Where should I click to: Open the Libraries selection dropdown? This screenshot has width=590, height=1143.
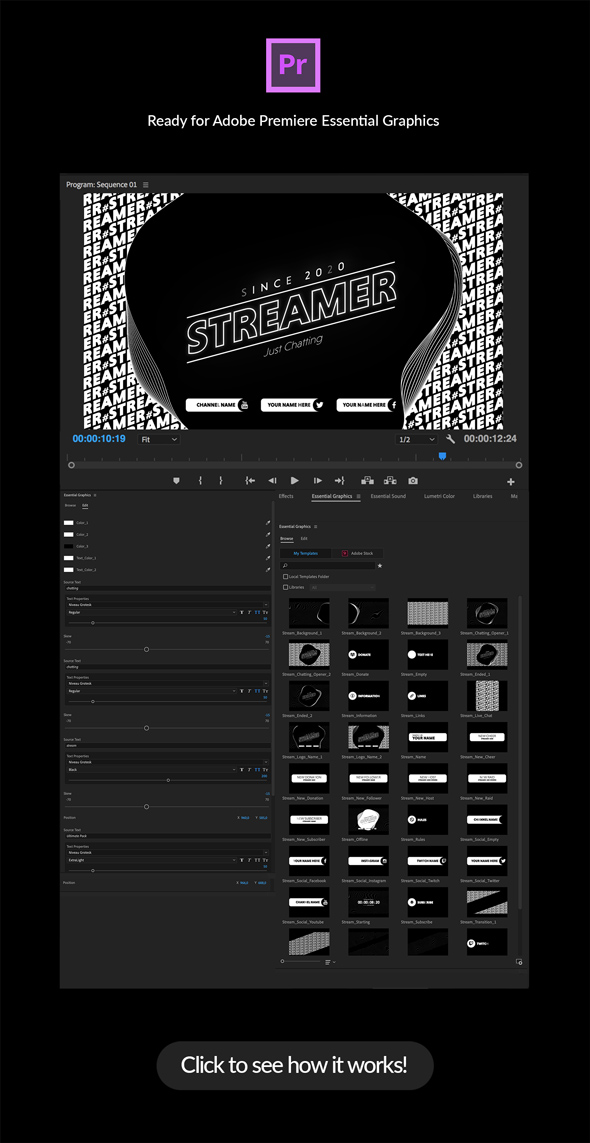(x=342, y=587)
